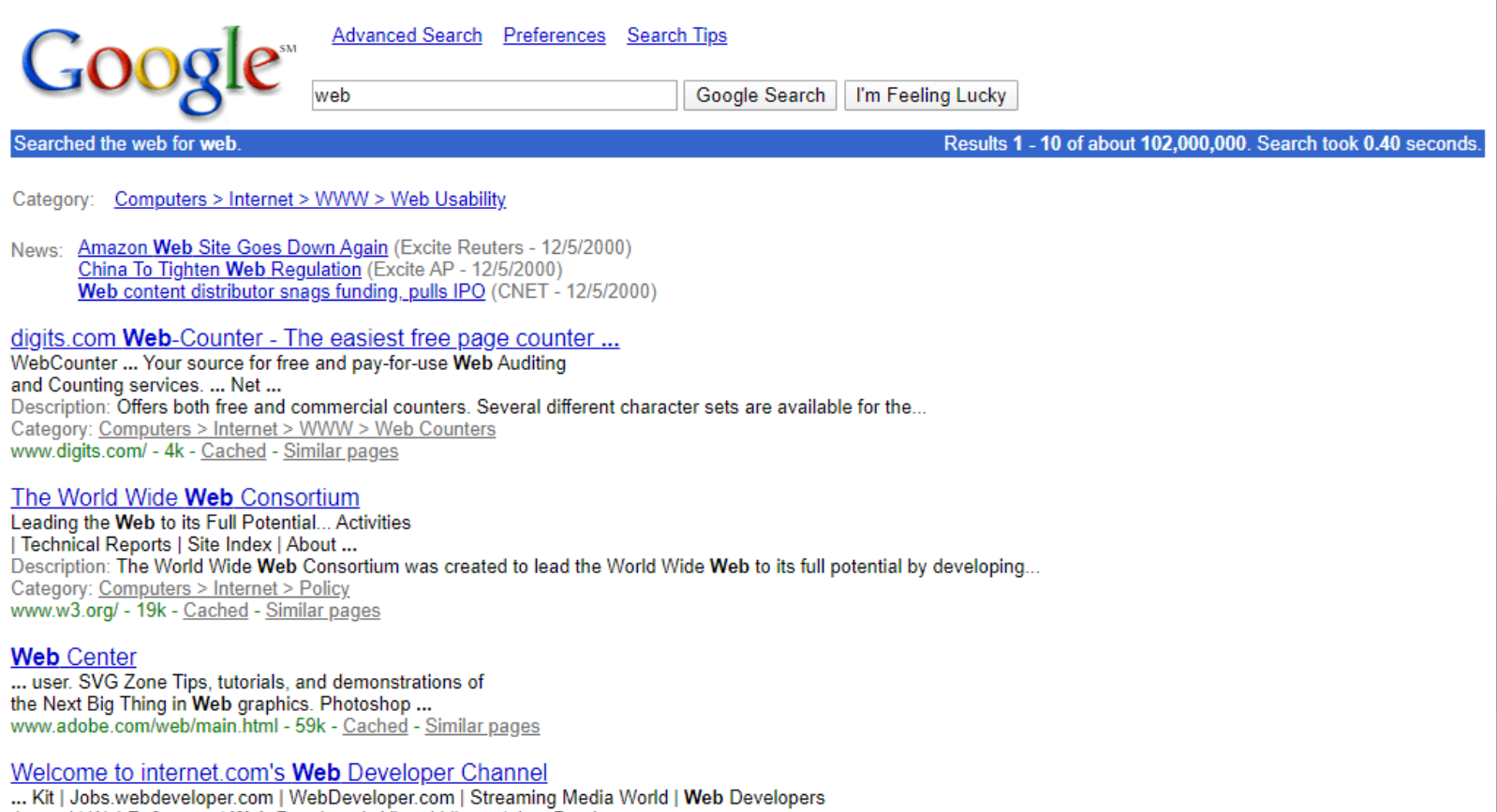The image size is (1497, 812).
Task: Click the Results 1 - 10 count text
Action: click(1211, 143)
